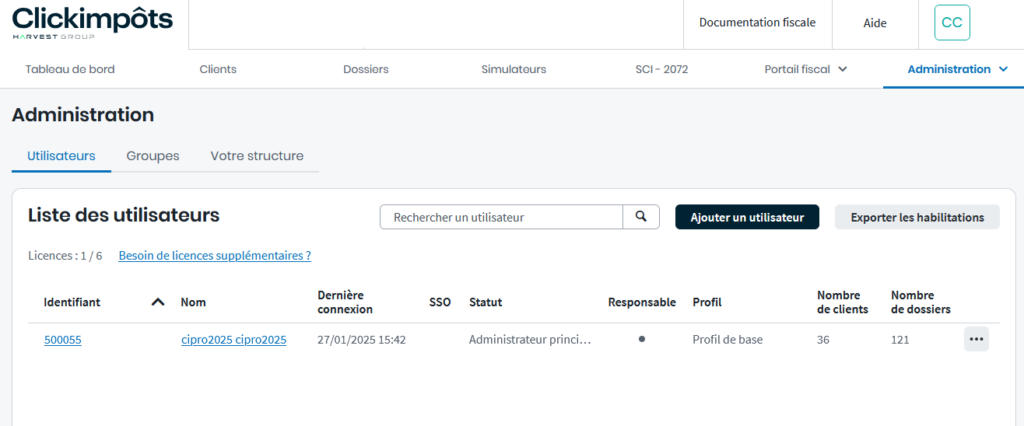1024x426 pixels.
Task: Click the Clickimpôts logo
Action: (x=92, y=24)
